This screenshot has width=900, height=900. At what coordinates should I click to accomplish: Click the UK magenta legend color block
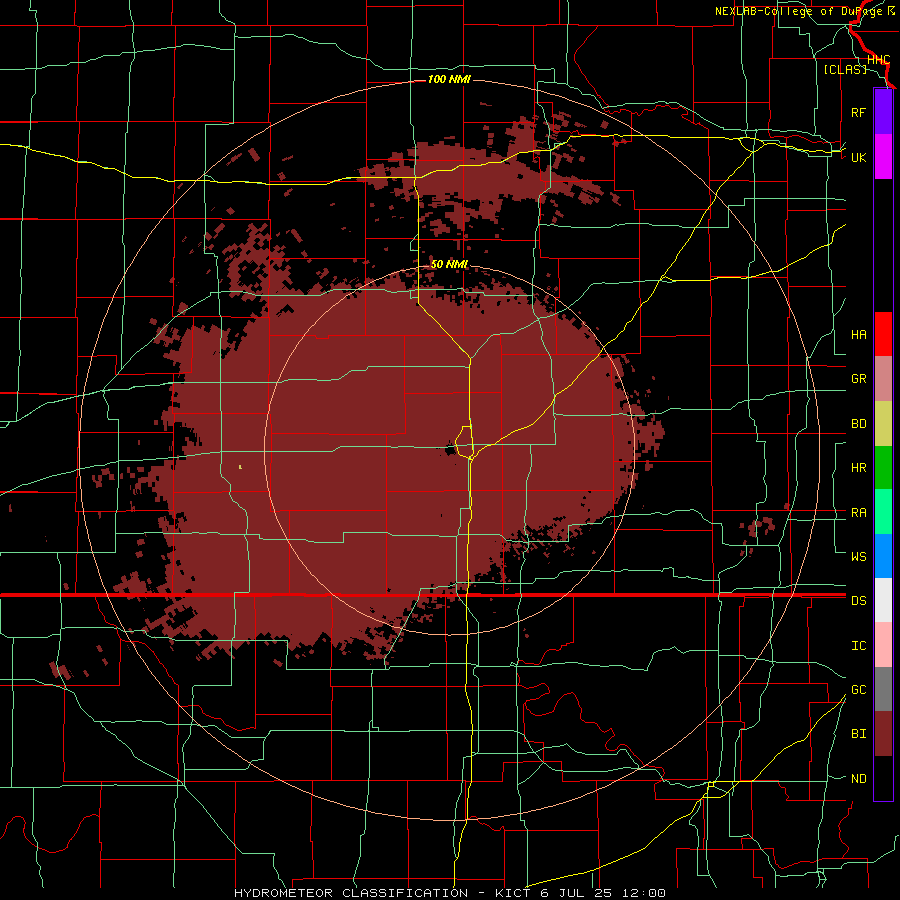point(883,157)
